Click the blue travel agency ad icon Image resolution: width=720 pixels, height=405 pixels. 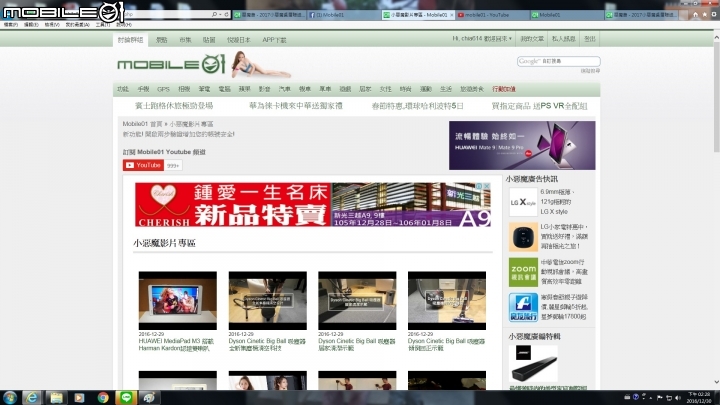pyautogui.click(x=523, y=307)
